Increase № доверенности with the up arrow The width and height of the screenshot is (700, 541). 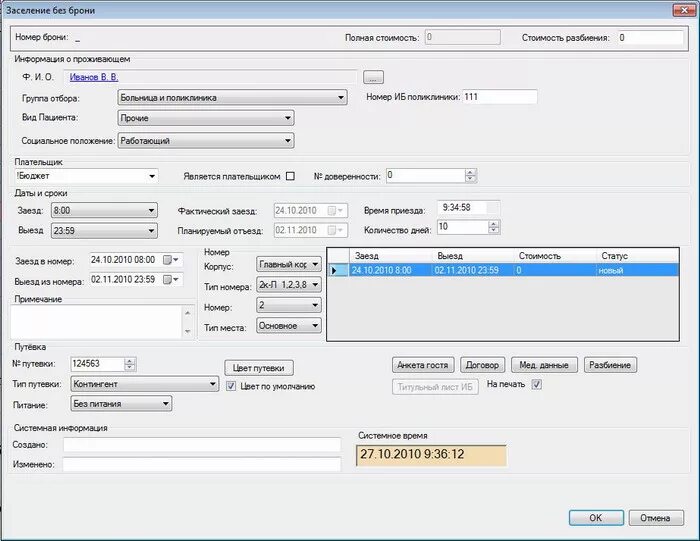tap(471, 172)
